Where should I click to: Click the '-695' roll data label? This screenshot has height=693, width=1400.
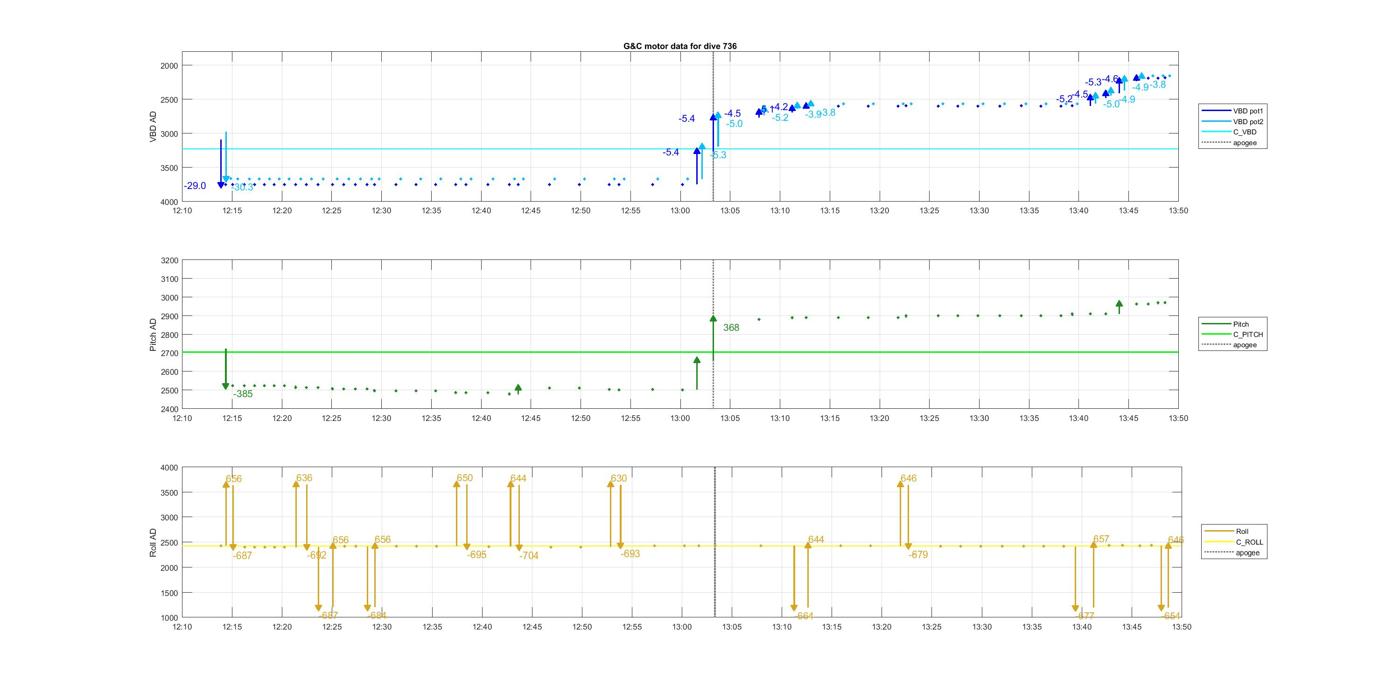(x=477, y=555)
